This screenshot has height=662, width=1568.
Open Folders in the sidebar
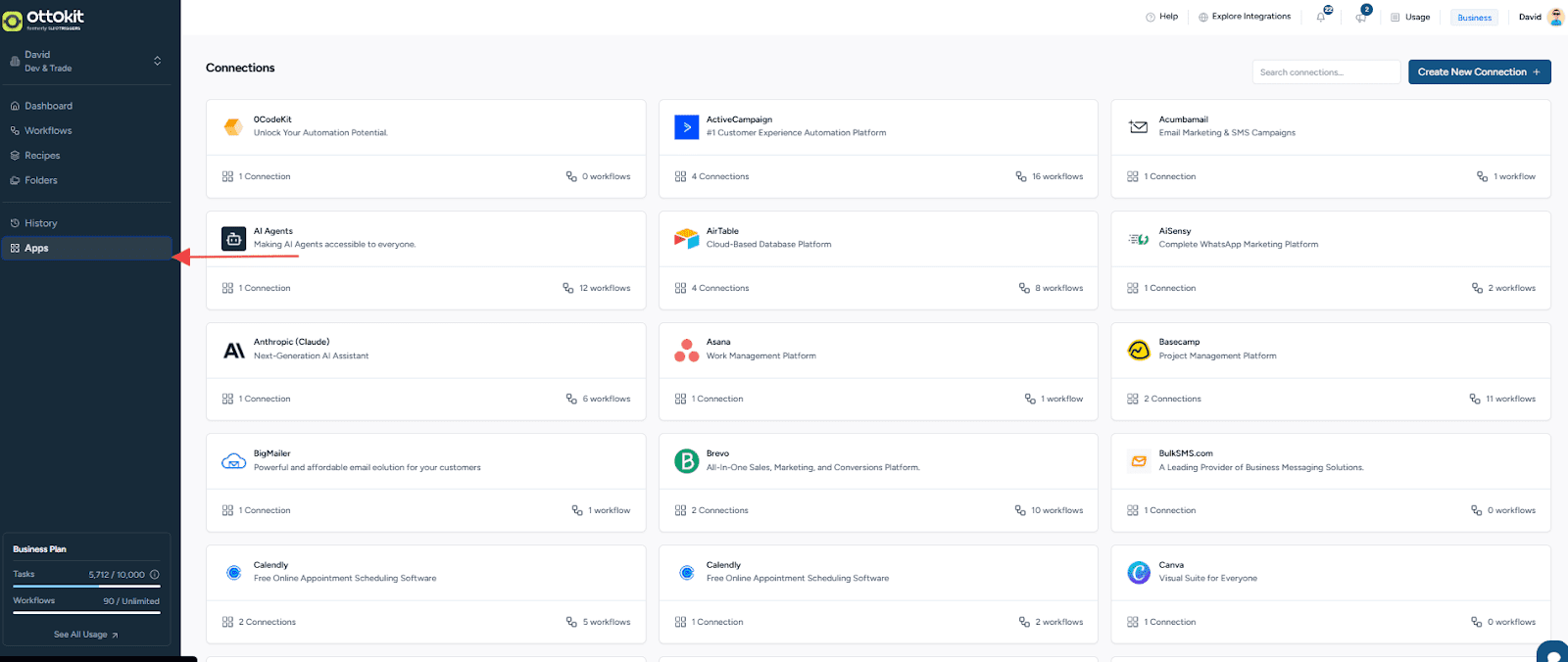coord(41,180)
